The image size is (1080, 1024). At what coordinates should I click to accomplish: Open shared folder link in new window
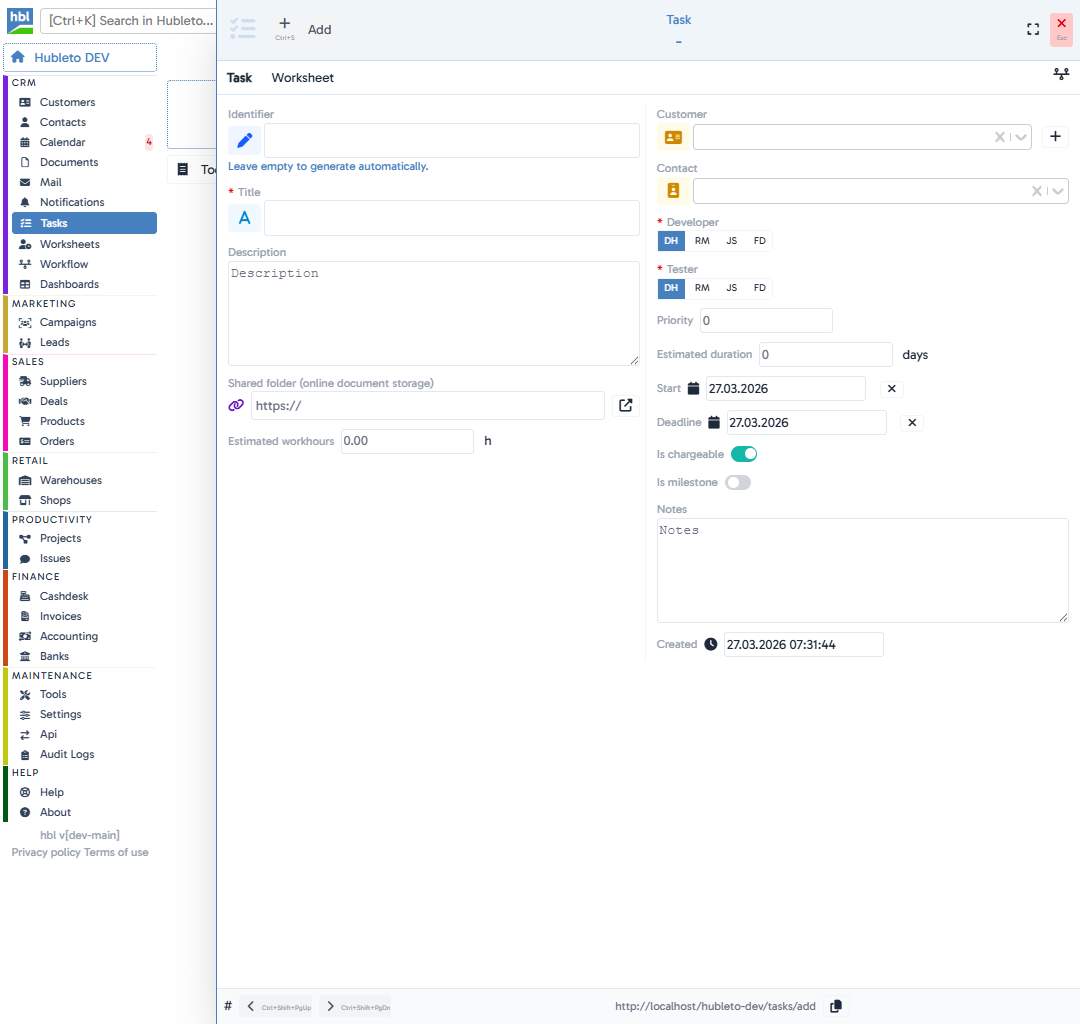[625, 405]
